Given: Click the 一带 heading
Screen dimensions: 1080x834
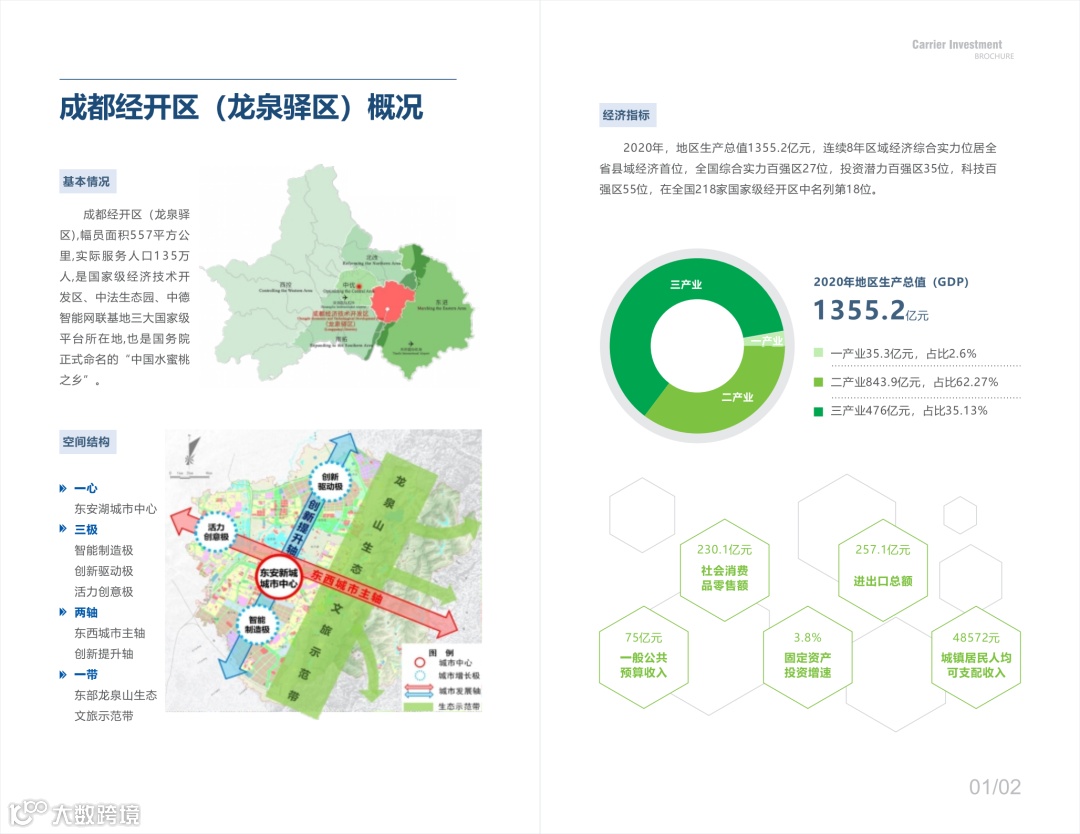Looking at the screenshot, I should pos(86,674).
